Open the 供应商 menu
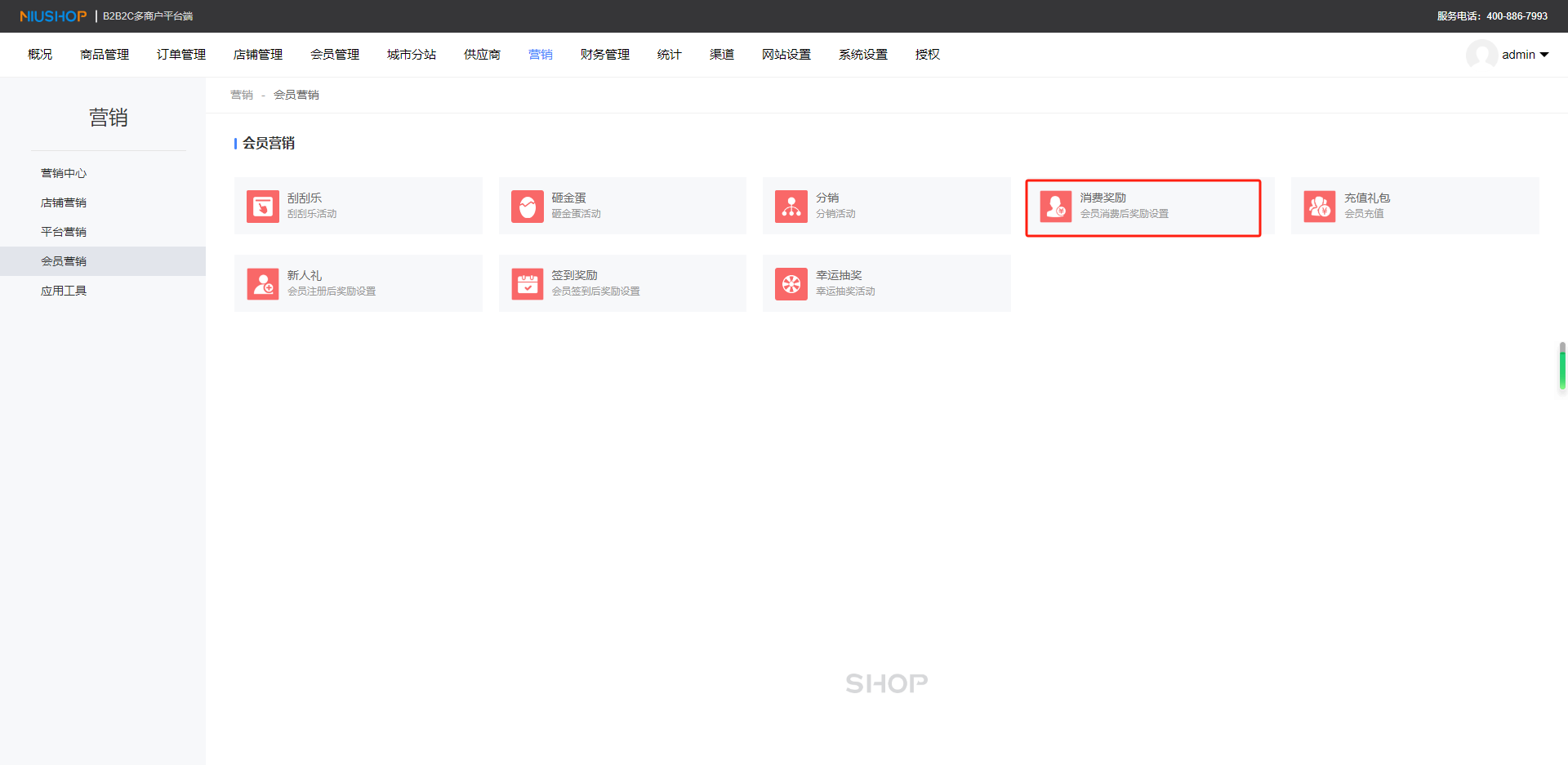Viewport: 1568px width, 765px height. [x=482, y=55]
